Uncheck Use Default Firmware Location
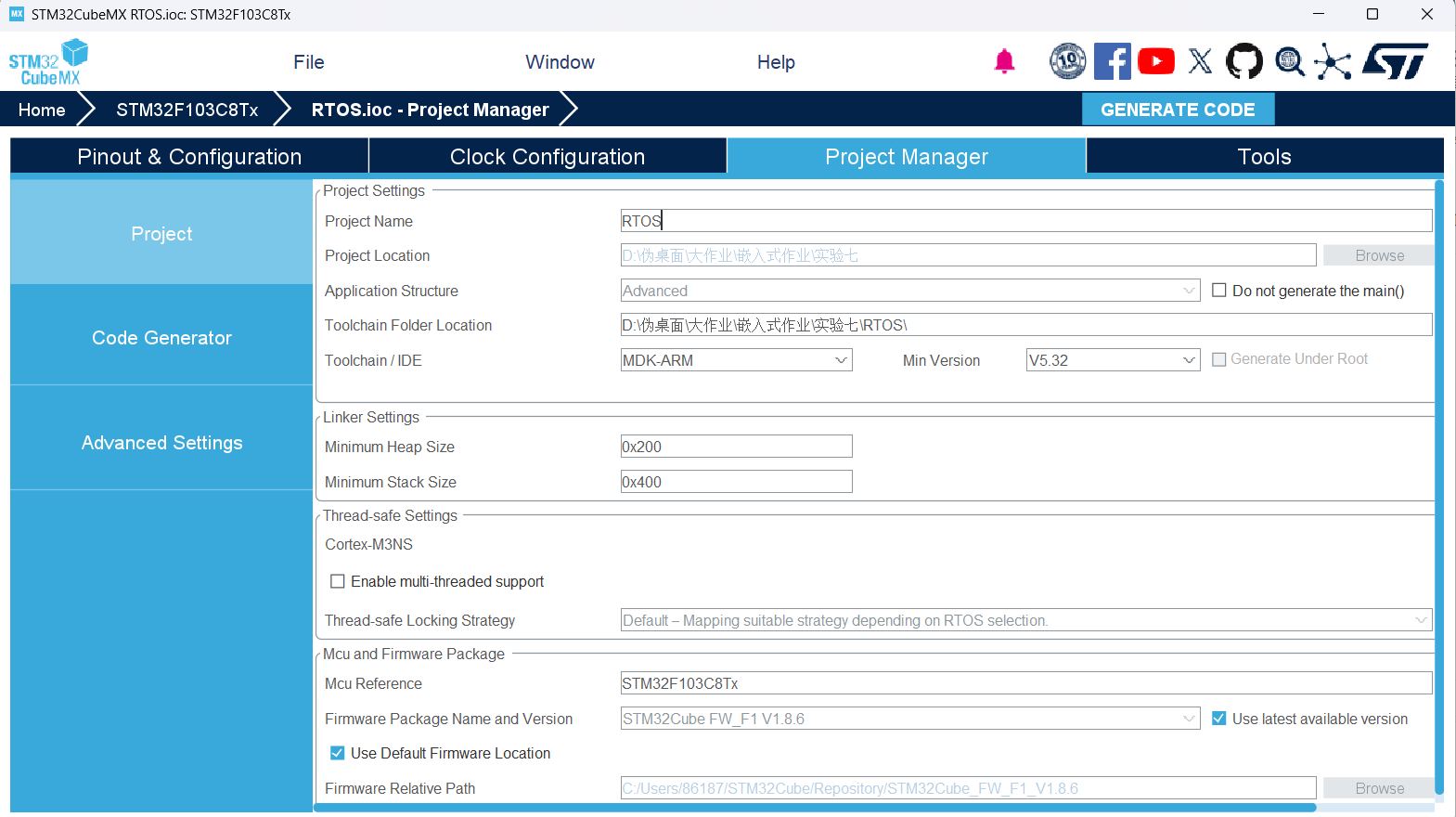The image size is (1456, 817). point(338,753)
